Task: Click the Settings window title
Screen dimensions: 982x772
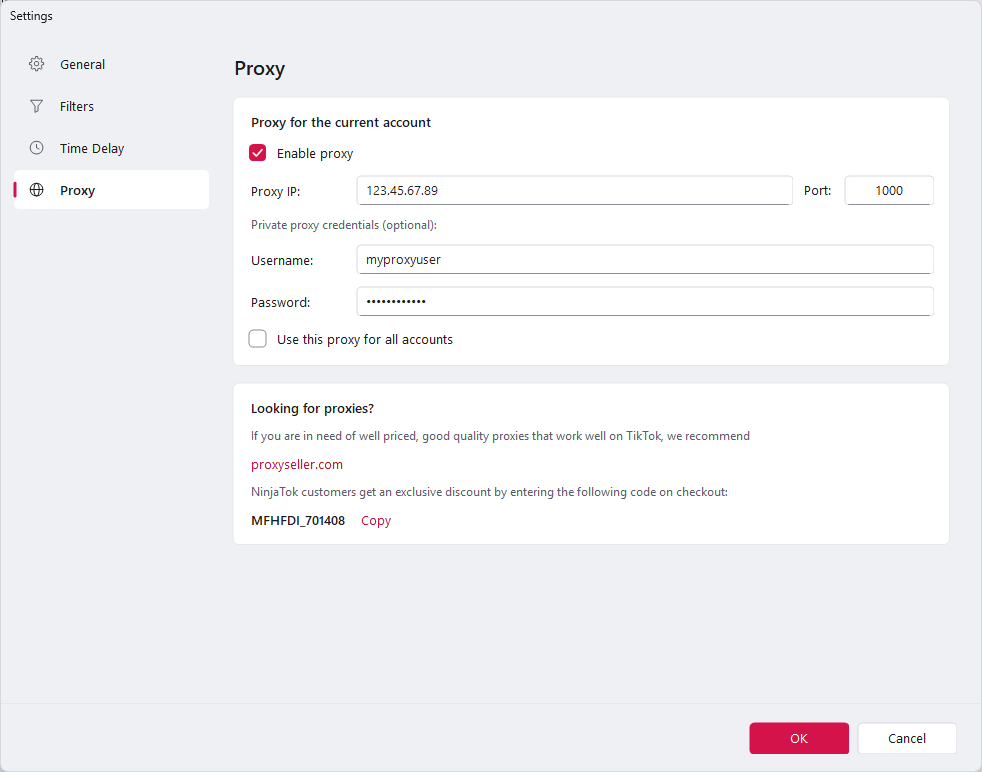Action: pos(31,16)
